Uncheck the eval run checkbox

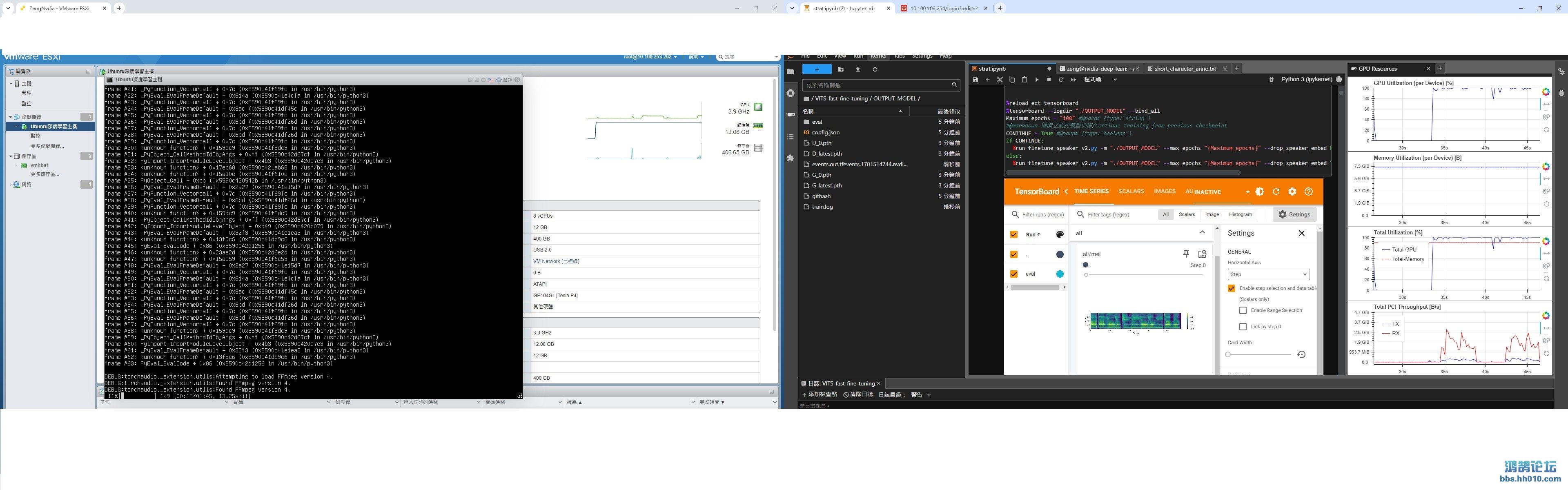click(x=1013, y=274)
